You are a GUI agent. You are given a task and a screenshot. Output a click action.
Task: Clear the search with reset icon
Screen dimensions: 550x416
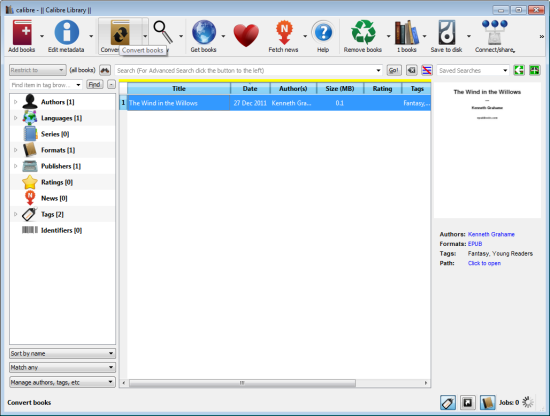[x=411, y=70]
